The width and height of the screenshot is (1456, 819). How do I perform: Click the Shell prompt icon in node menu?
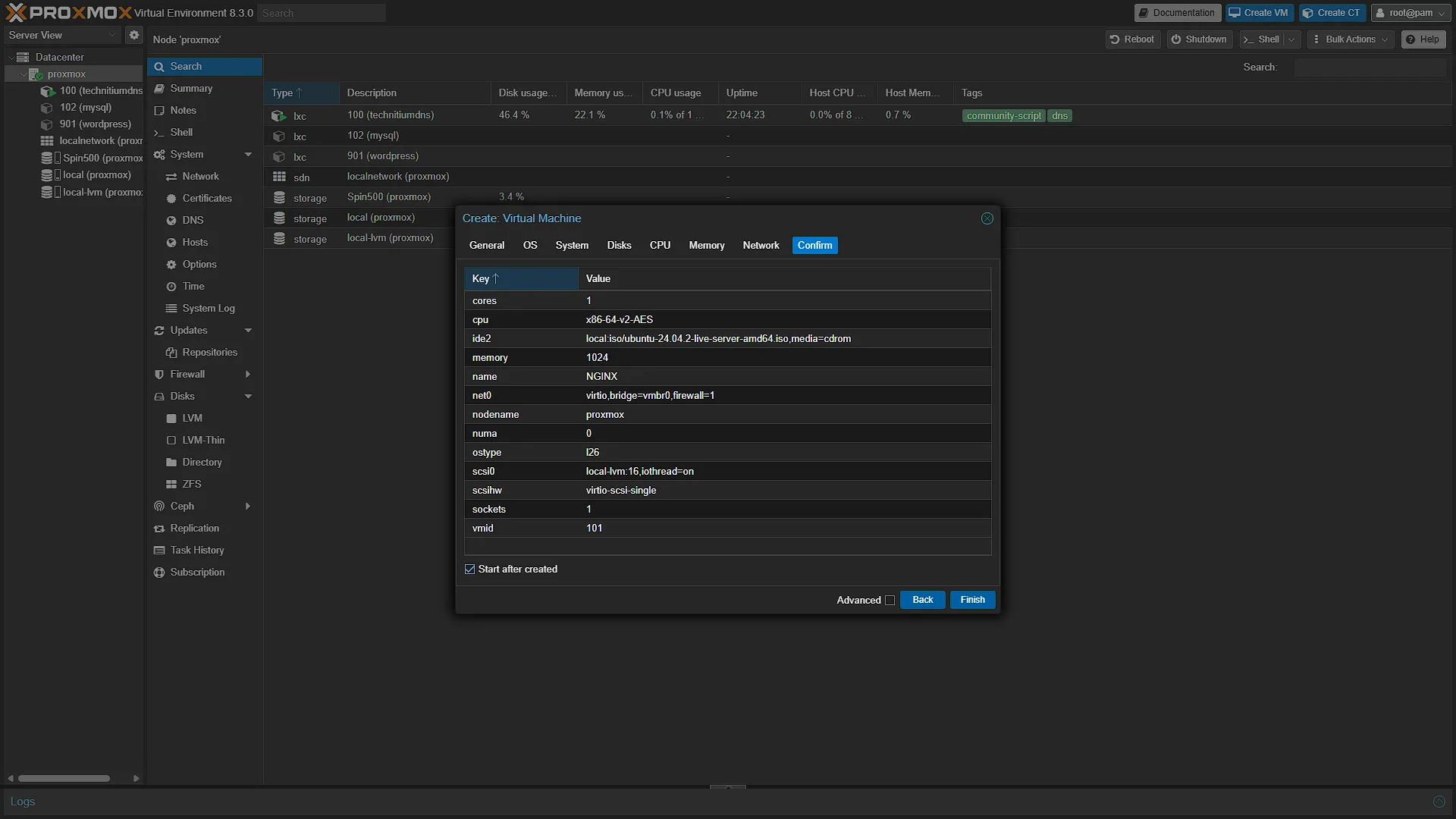[x=159, y=133]
